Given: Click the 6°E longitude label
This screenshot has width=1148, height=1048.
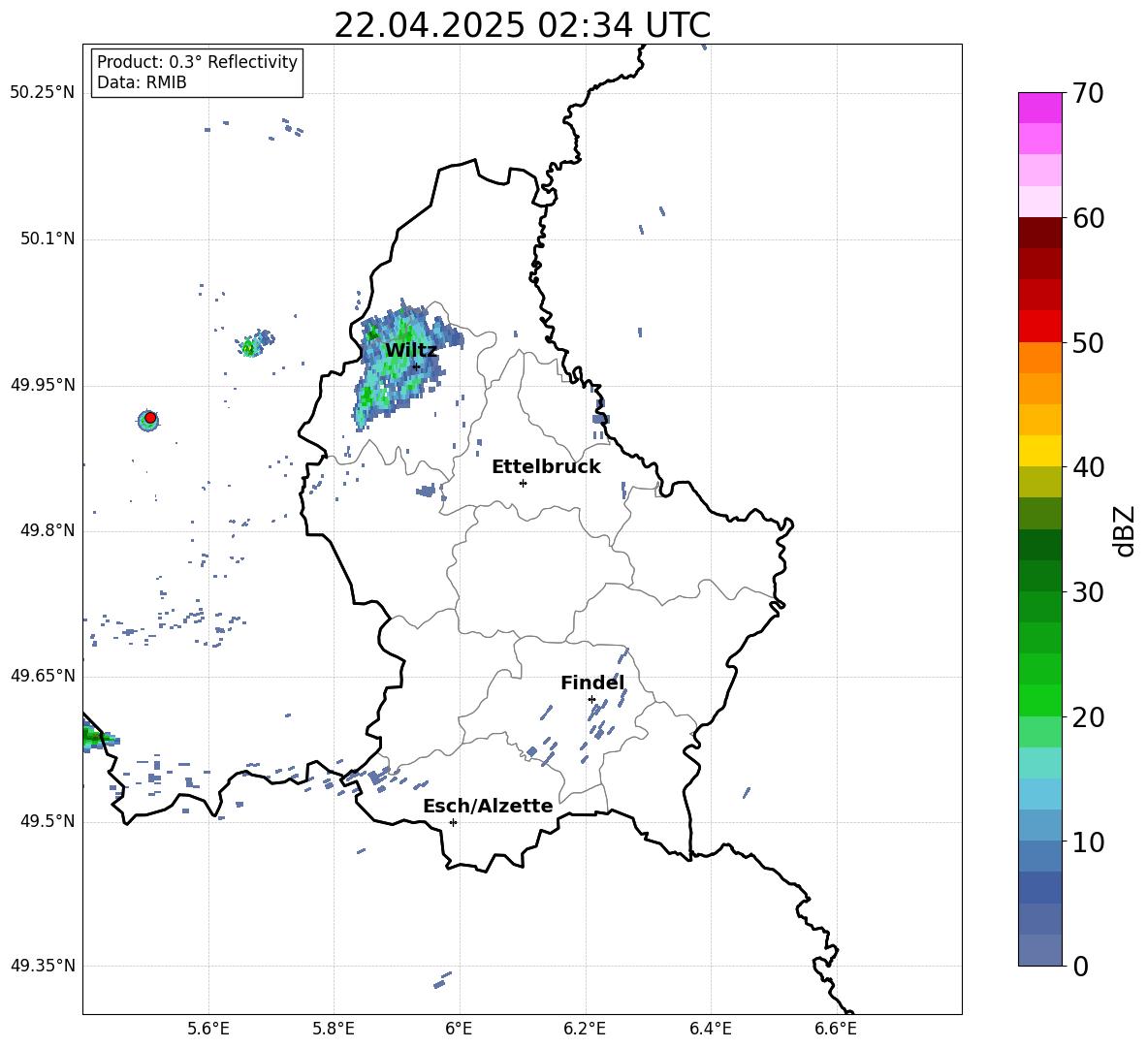Looking at the screenshot, I should [x=459, y=1029].
